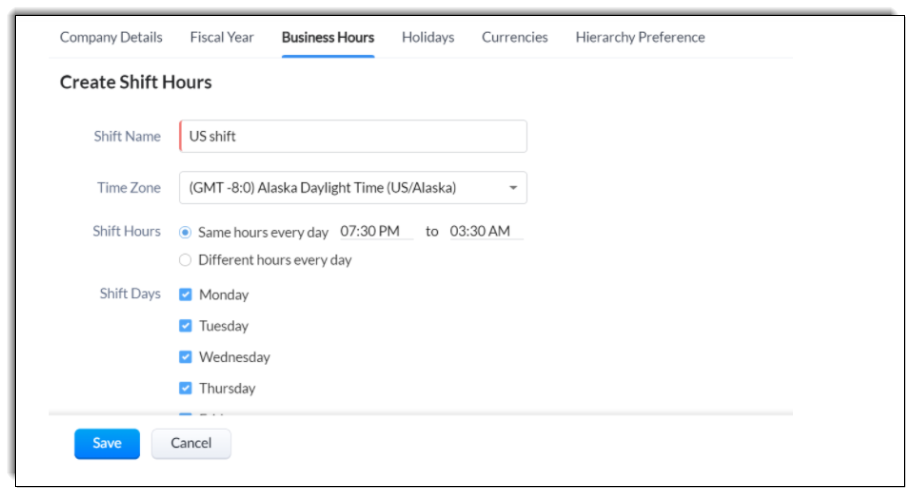Click the Shift Hours label
This screenshot has height=496, width=919.
(126, 231)
